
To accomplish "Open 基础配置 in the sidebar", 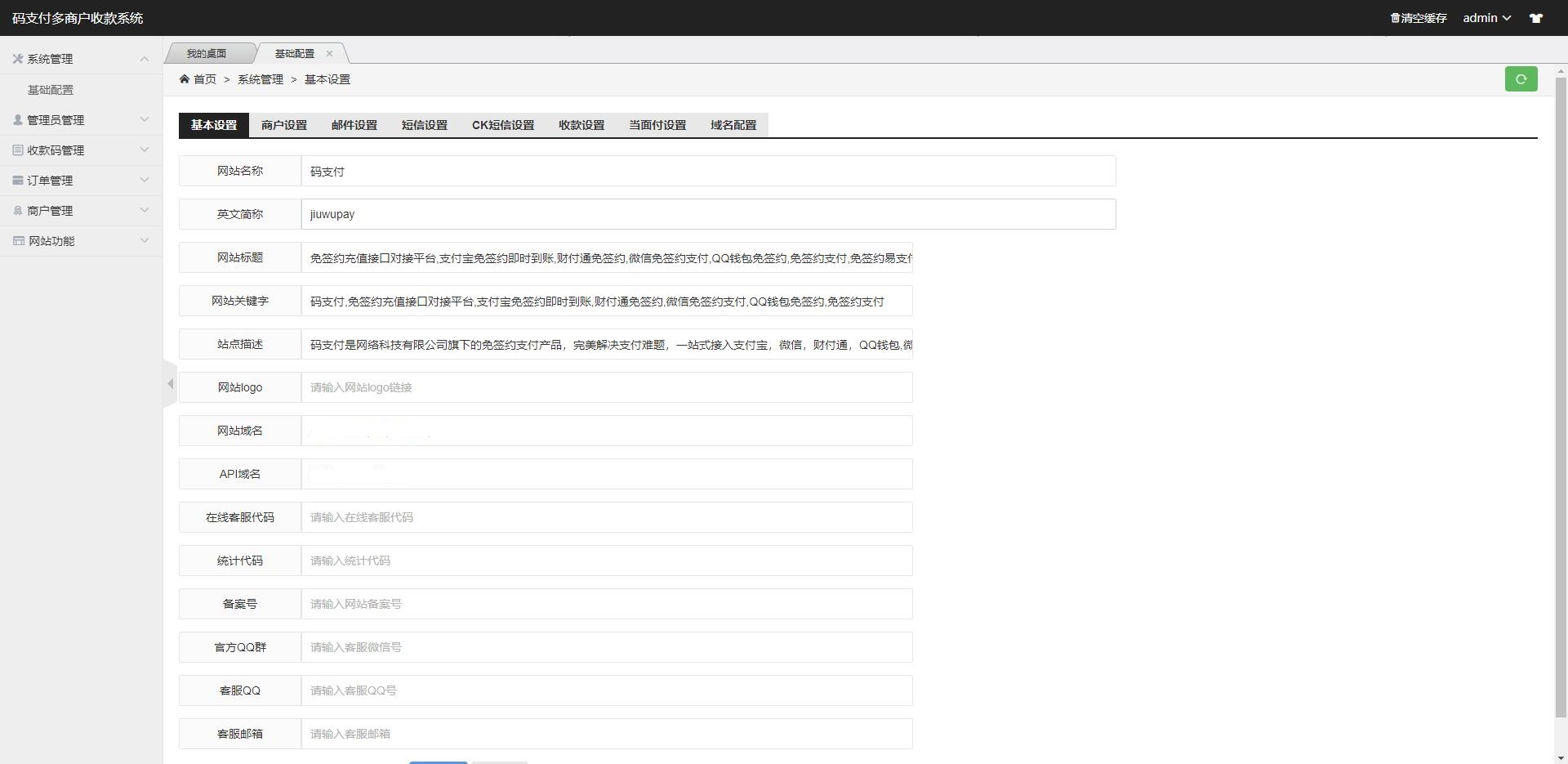I will pos(51,90).
